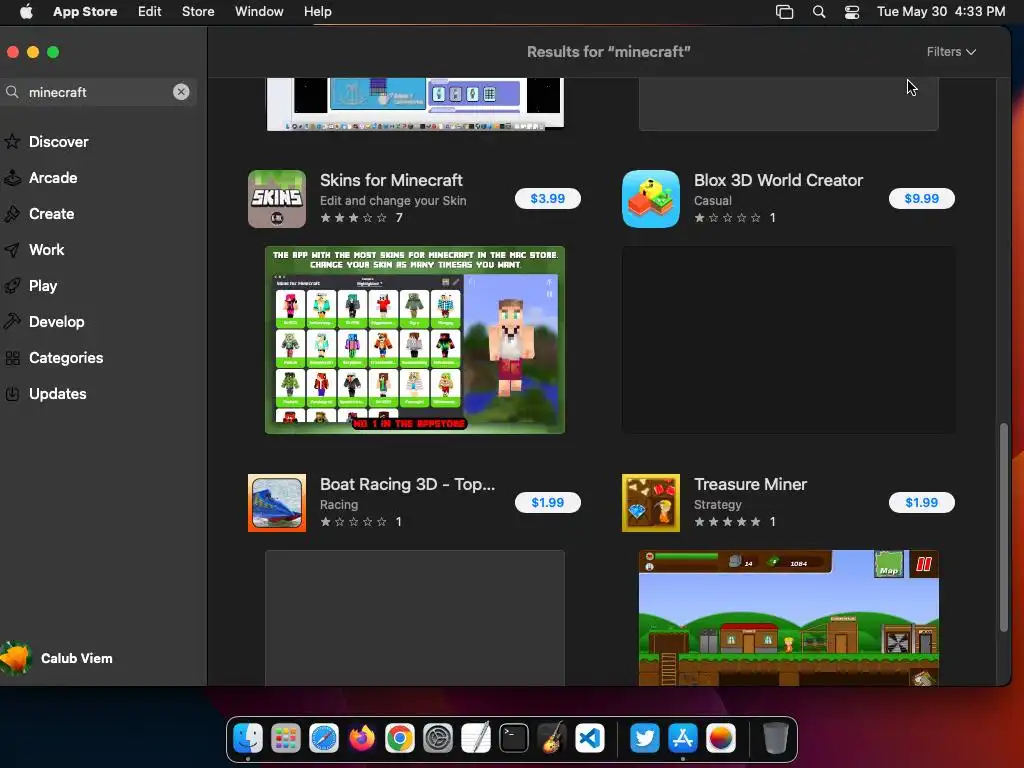The height and width of the screenshot is (768, 1024).
Task: Open Terminal from the Dock
Action: (514, 739)
